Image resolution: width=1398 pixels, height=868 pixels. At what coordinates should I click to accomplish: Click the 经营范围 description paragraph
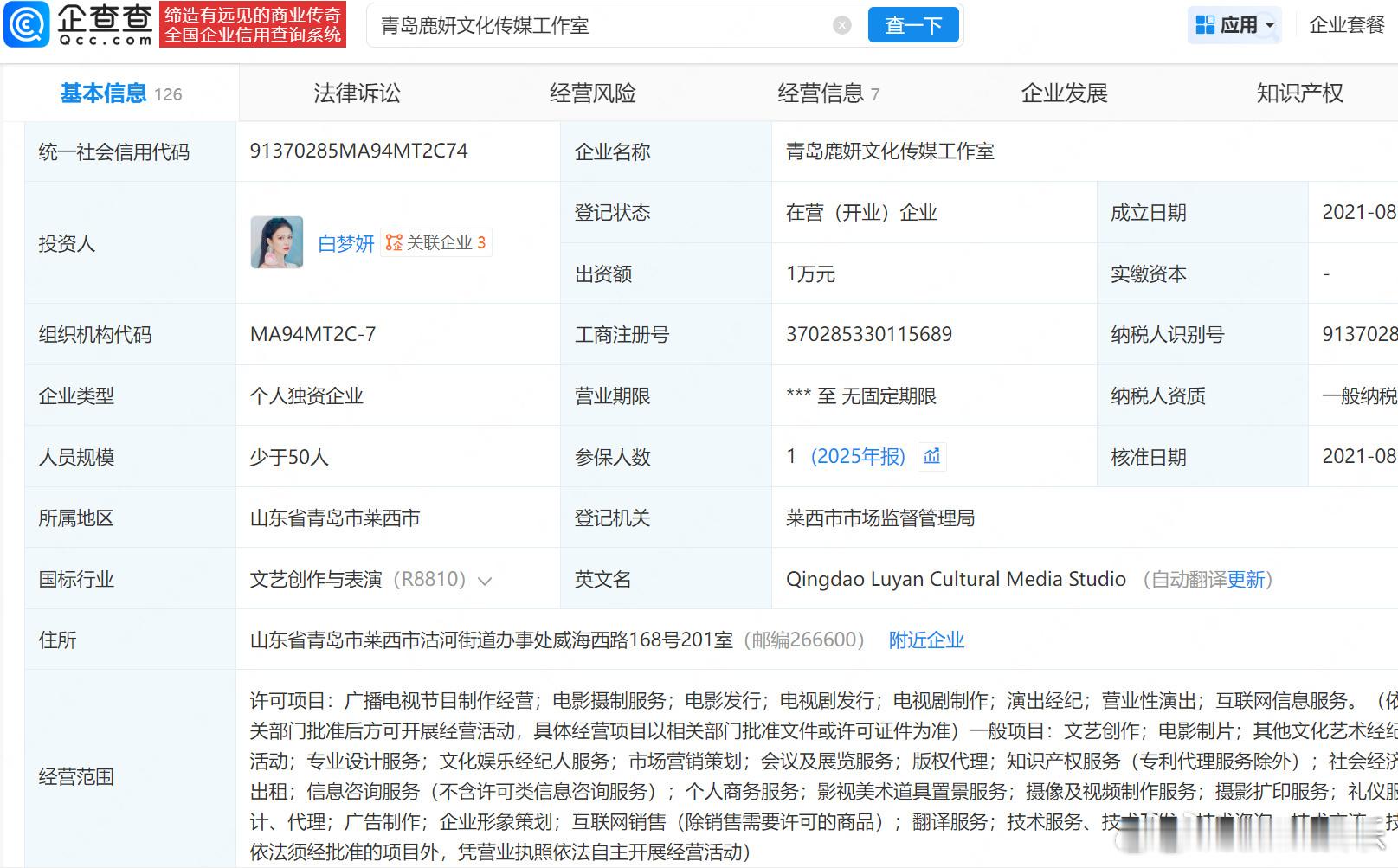(x=822, y=775)
